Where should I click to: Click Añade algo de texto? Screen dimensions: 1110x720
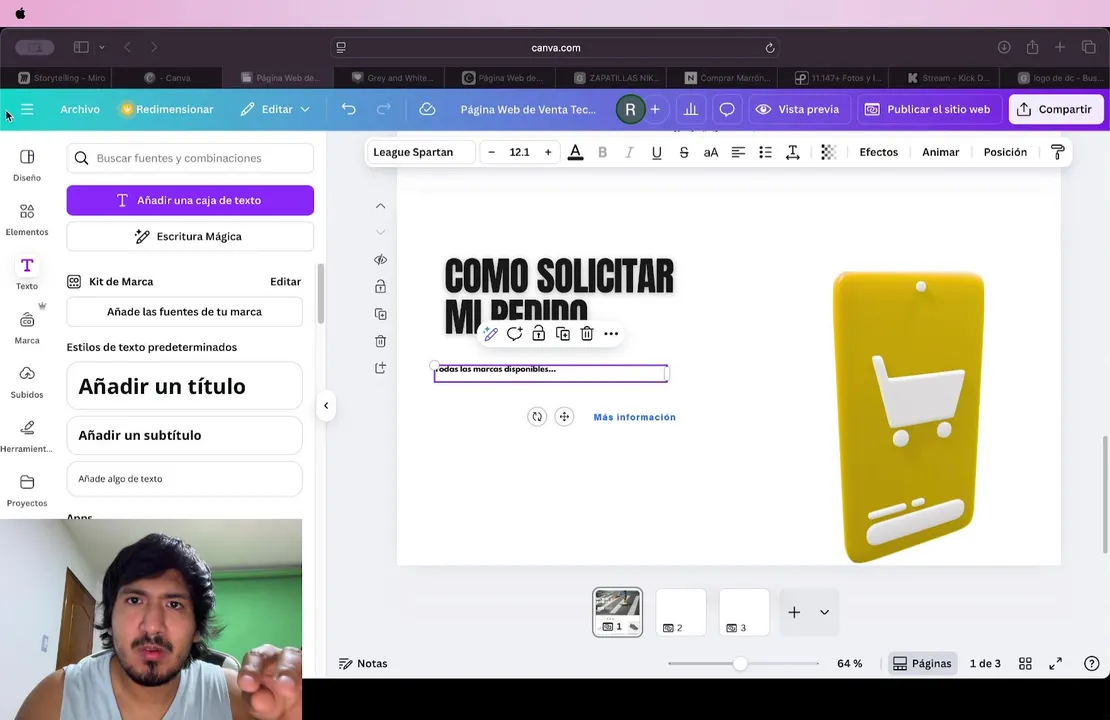(x=184, y=479)
